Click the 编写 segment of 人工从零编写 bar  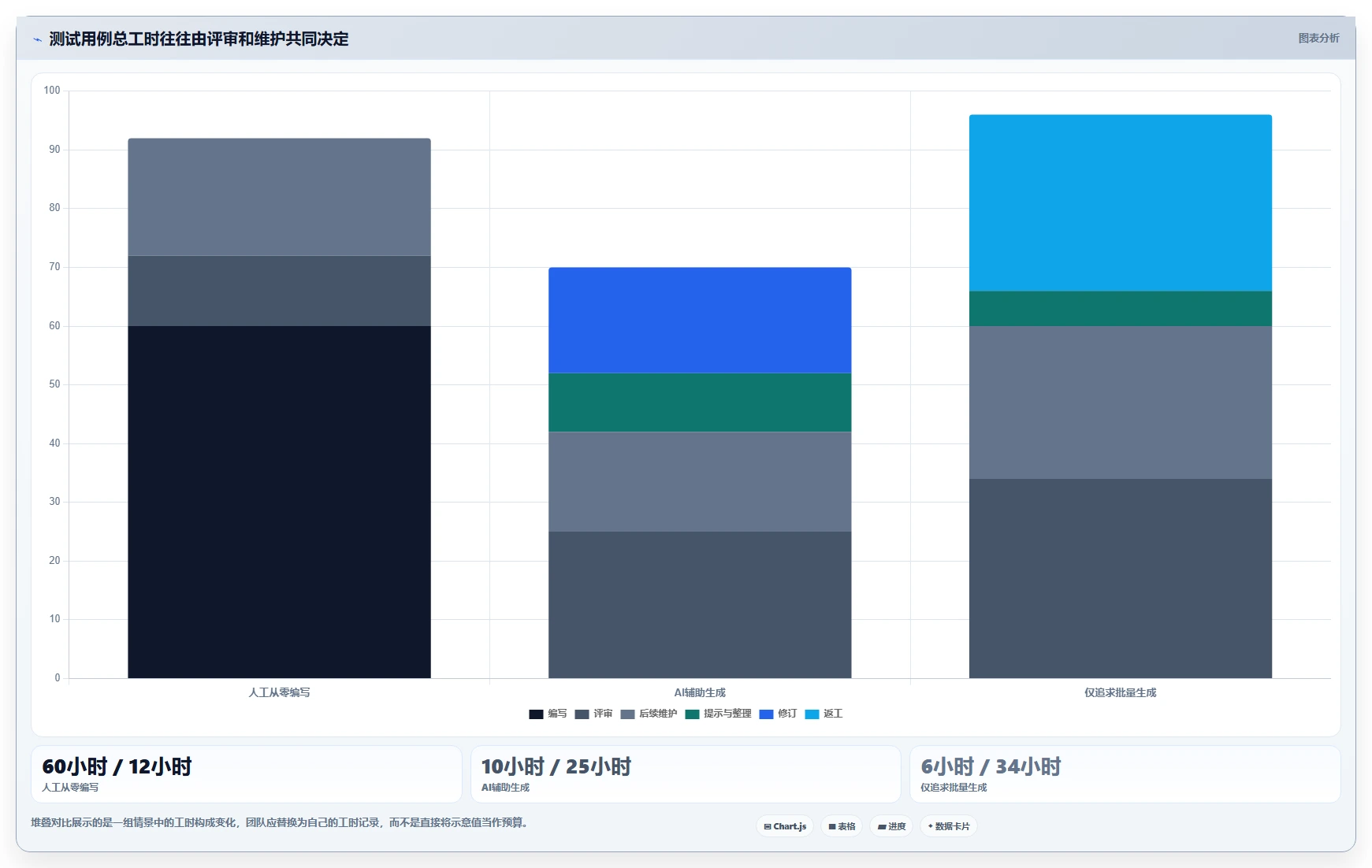279,502
